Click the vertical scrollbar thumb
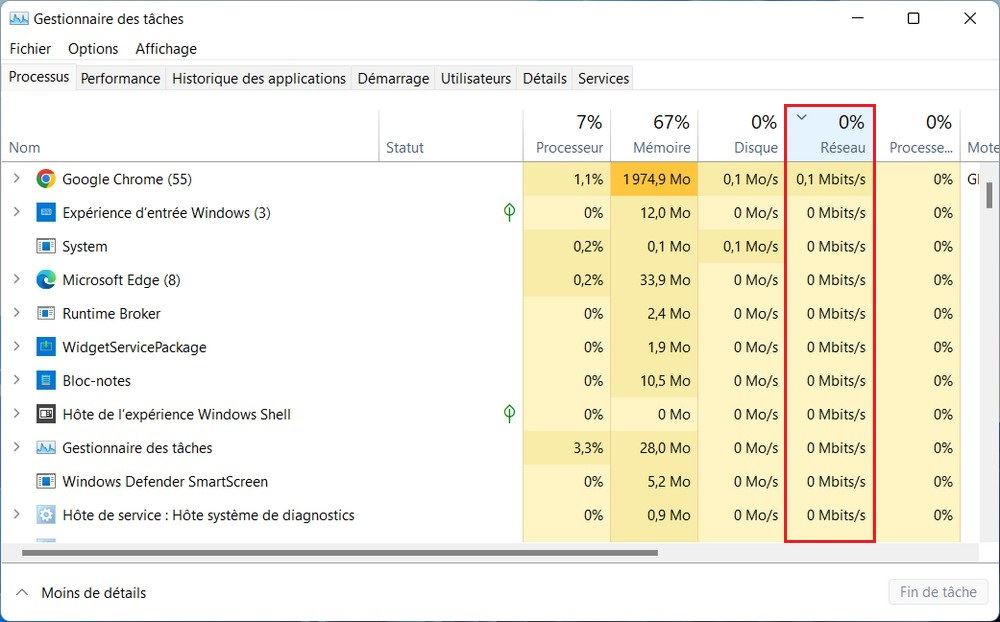The height and width of the screenshot is (622, 1000). [x=989, y=195]
